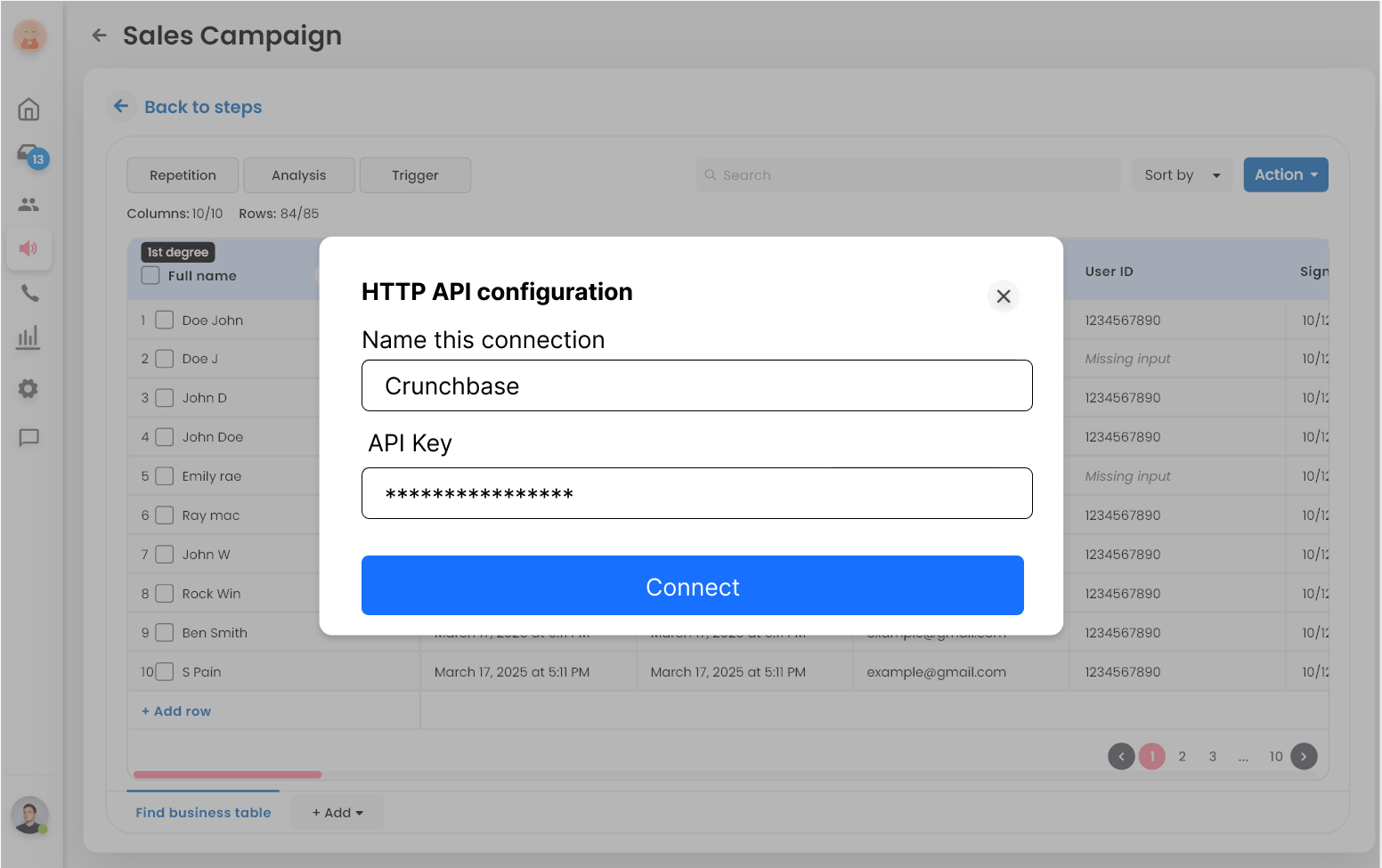Click the workspace logo avatar at top
The width and height of the screenshot is (1382, 868).
point(29,36)
